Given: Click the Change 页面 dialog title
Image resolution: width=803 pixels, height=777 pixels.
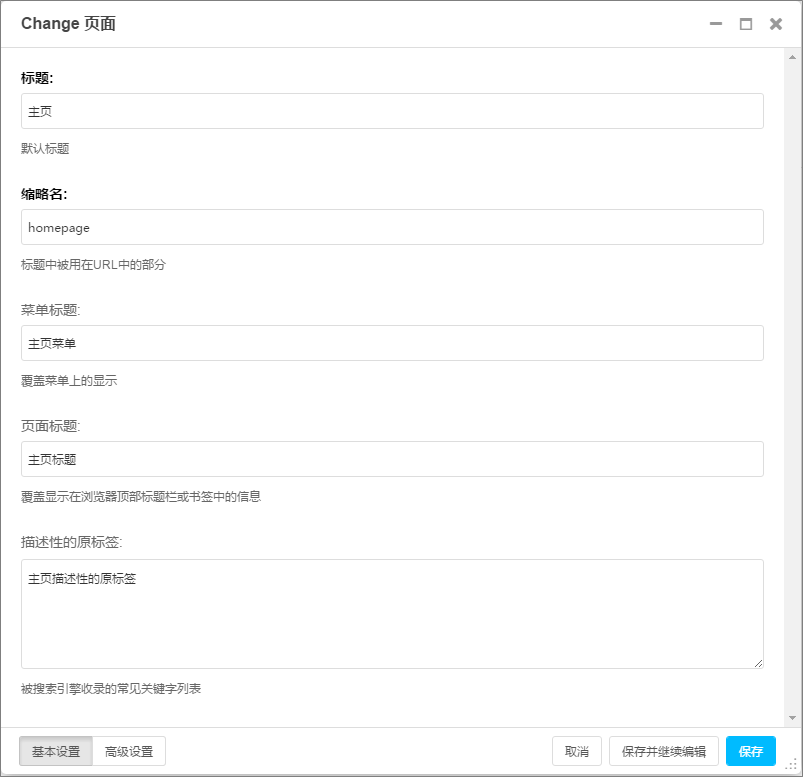Looking at the screenshot, I should click(68, 24).
